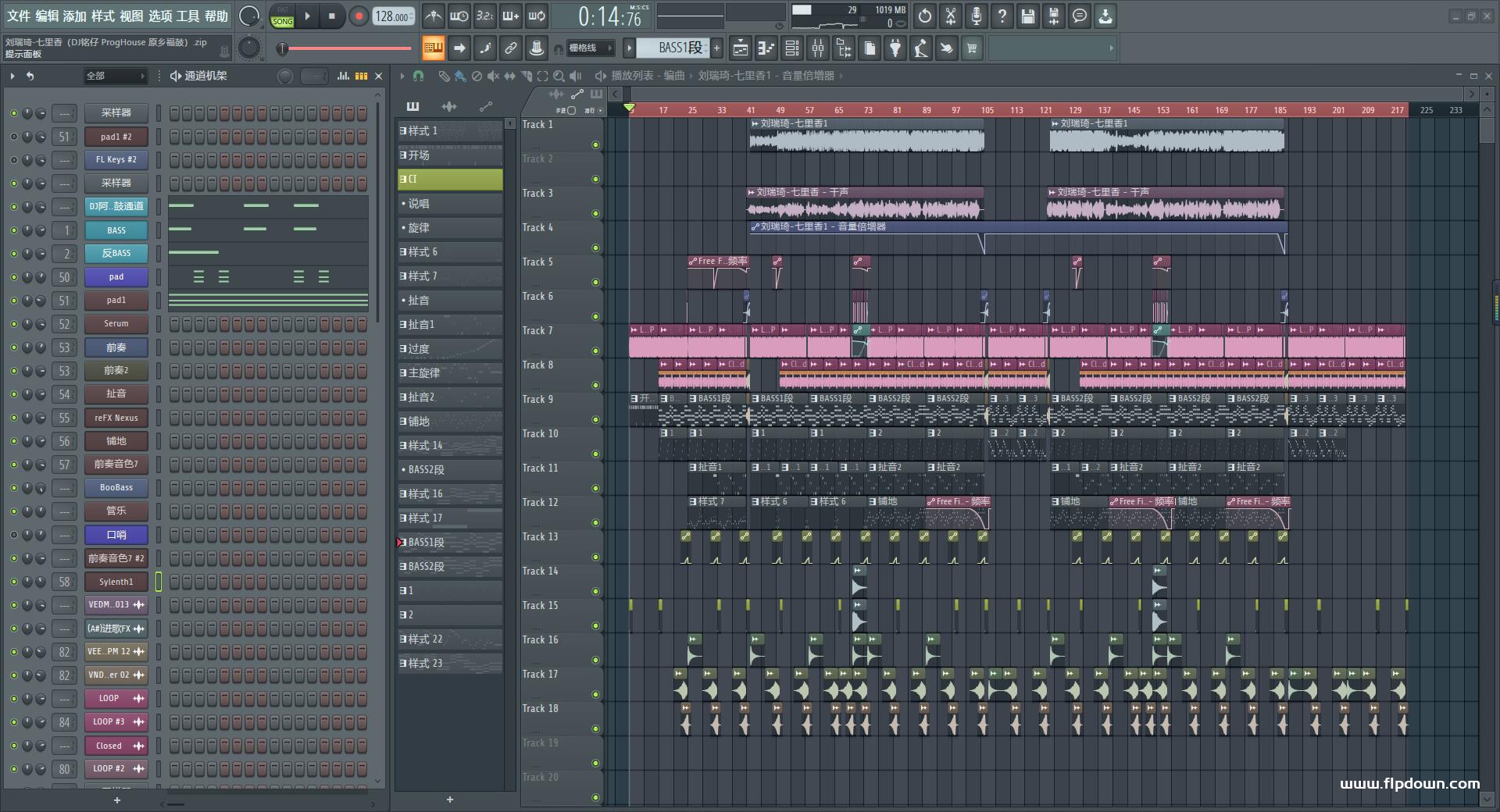The width and height of the screenshot is (1500, 812).
Task: Select the playlist paint brush tool
Action: coord(460,76)
